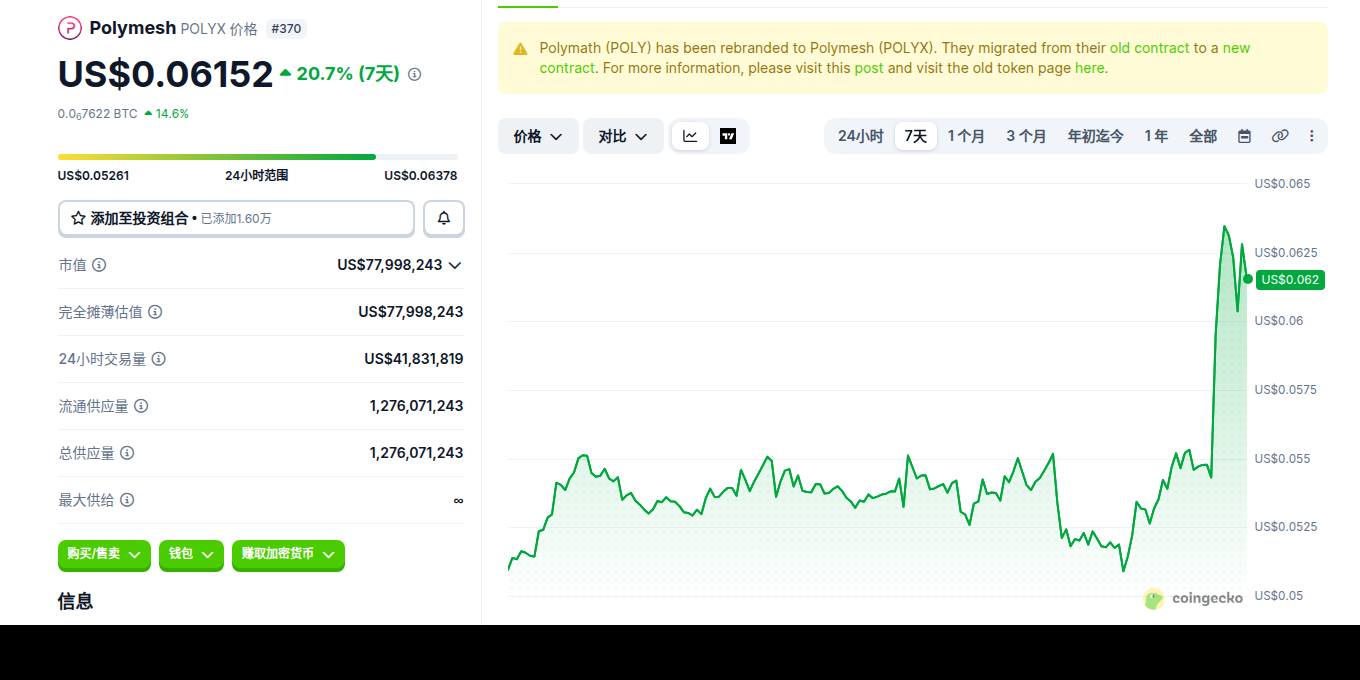Screen dimensions: 1360x680
Task: Open the calendar date range picker
Action: pyautogui.click(x=1244, y=136)
